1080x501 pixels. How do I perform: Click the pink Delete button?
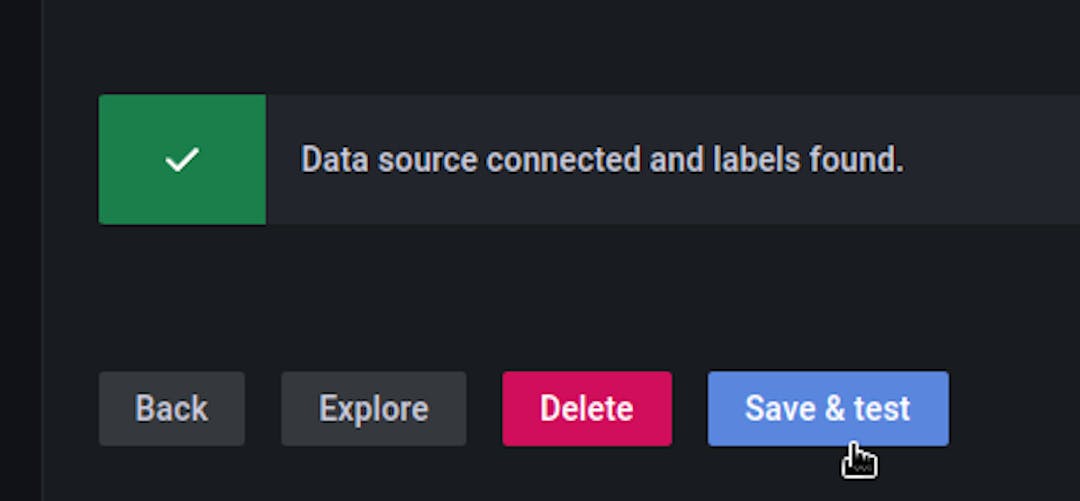click(x=586, y=408)
